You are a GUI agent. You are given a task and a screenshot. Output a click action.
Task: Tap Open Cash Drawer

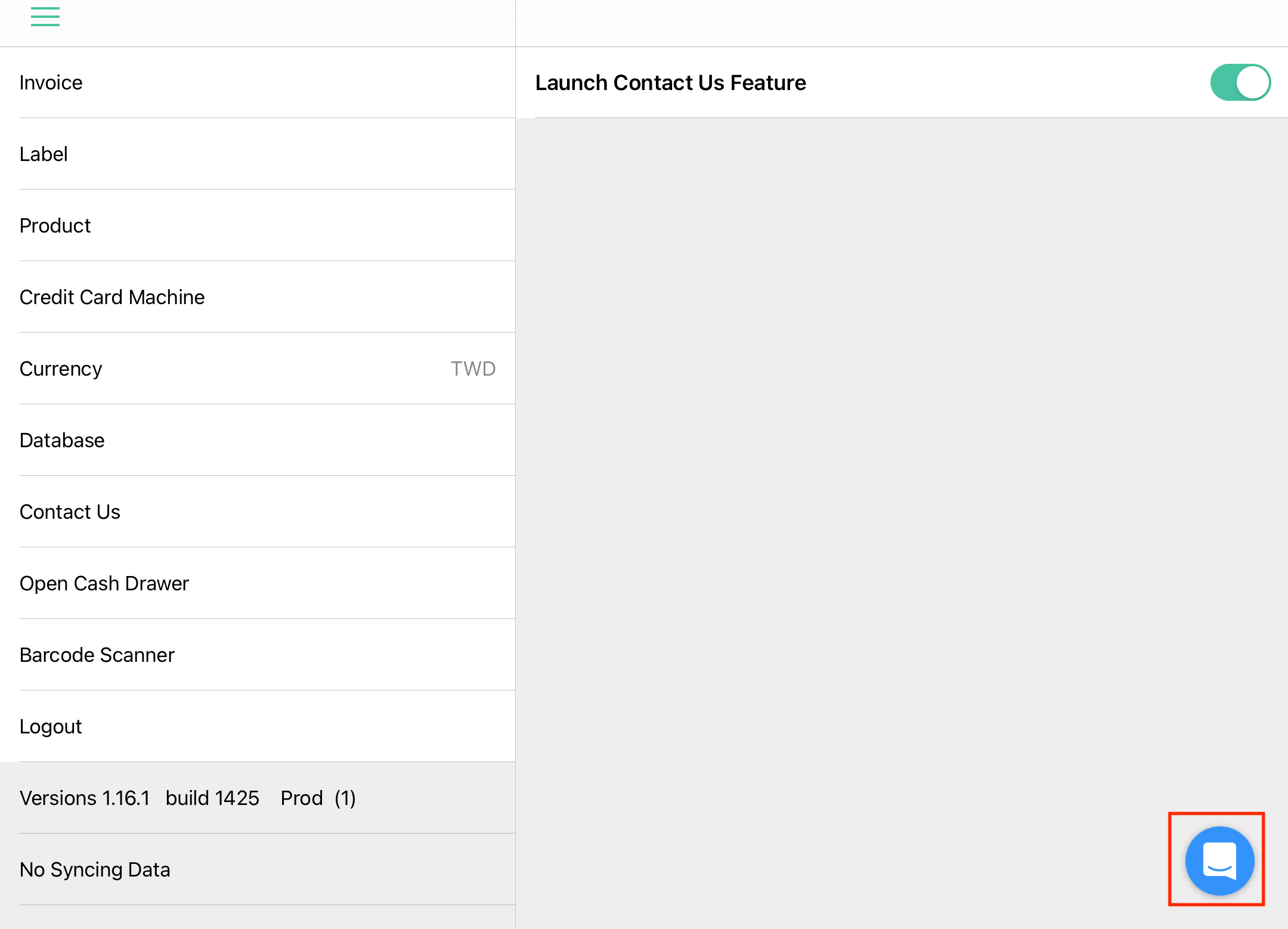[x=258, y=583]
